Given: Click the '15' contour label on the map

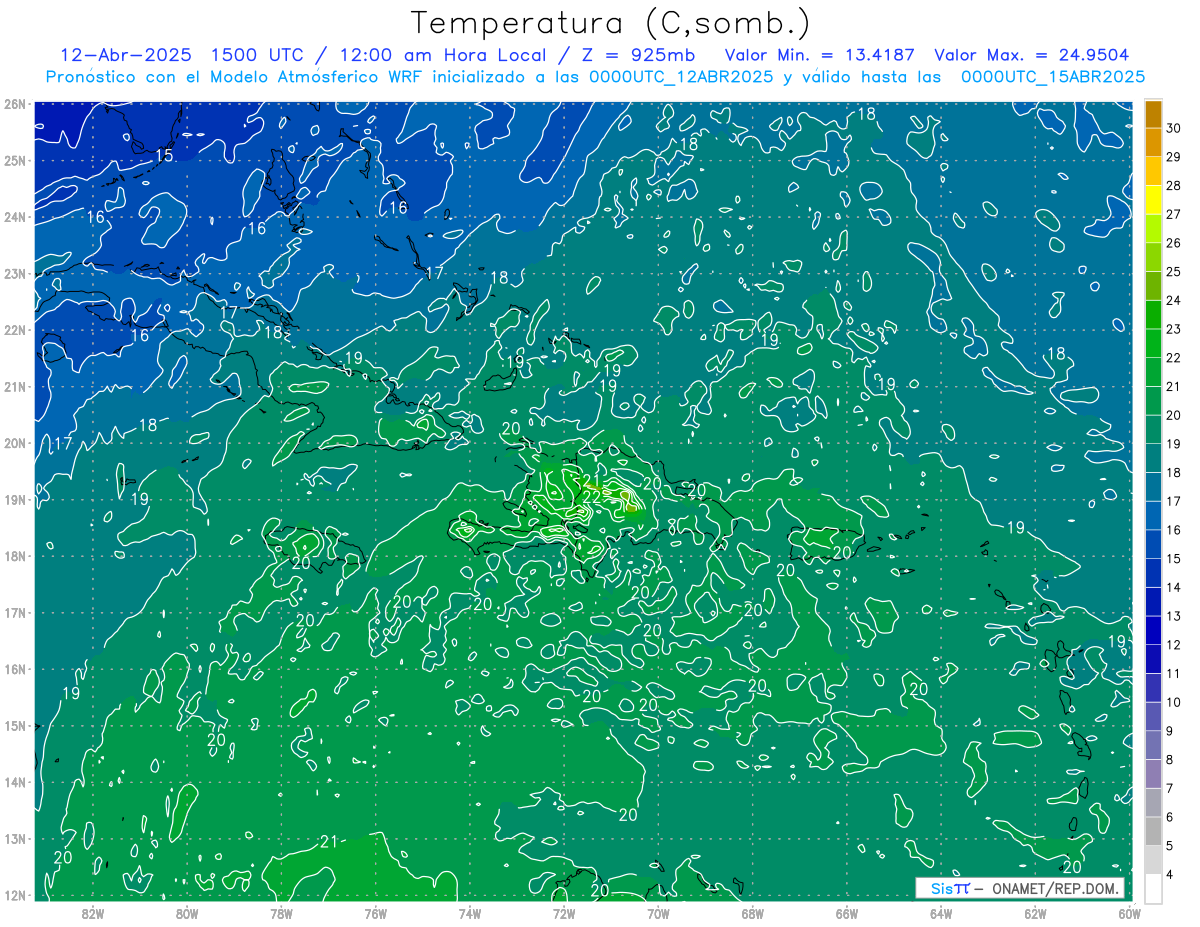Looking at the screenshot, I should coord(164,157).
